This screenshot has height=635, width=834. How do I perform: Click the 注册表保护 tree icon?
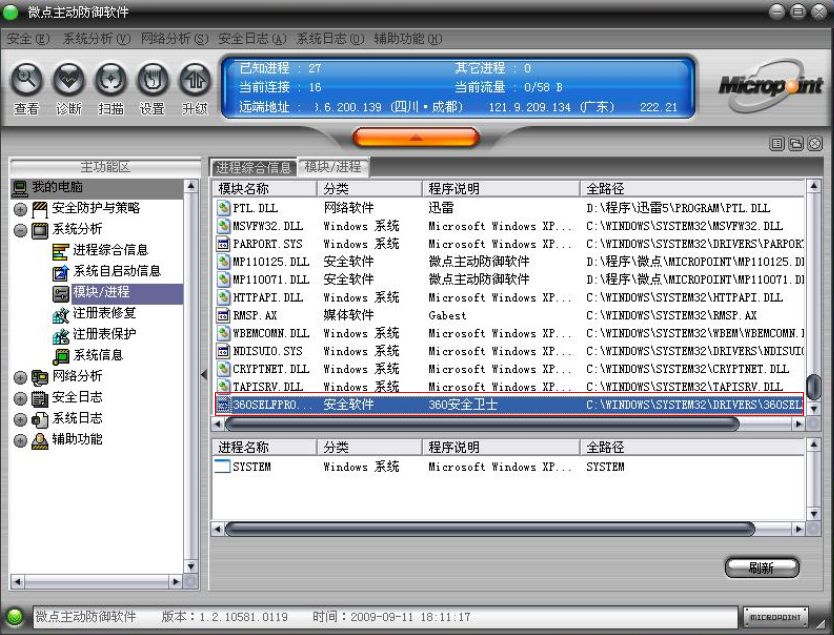(x=61, y=336)
